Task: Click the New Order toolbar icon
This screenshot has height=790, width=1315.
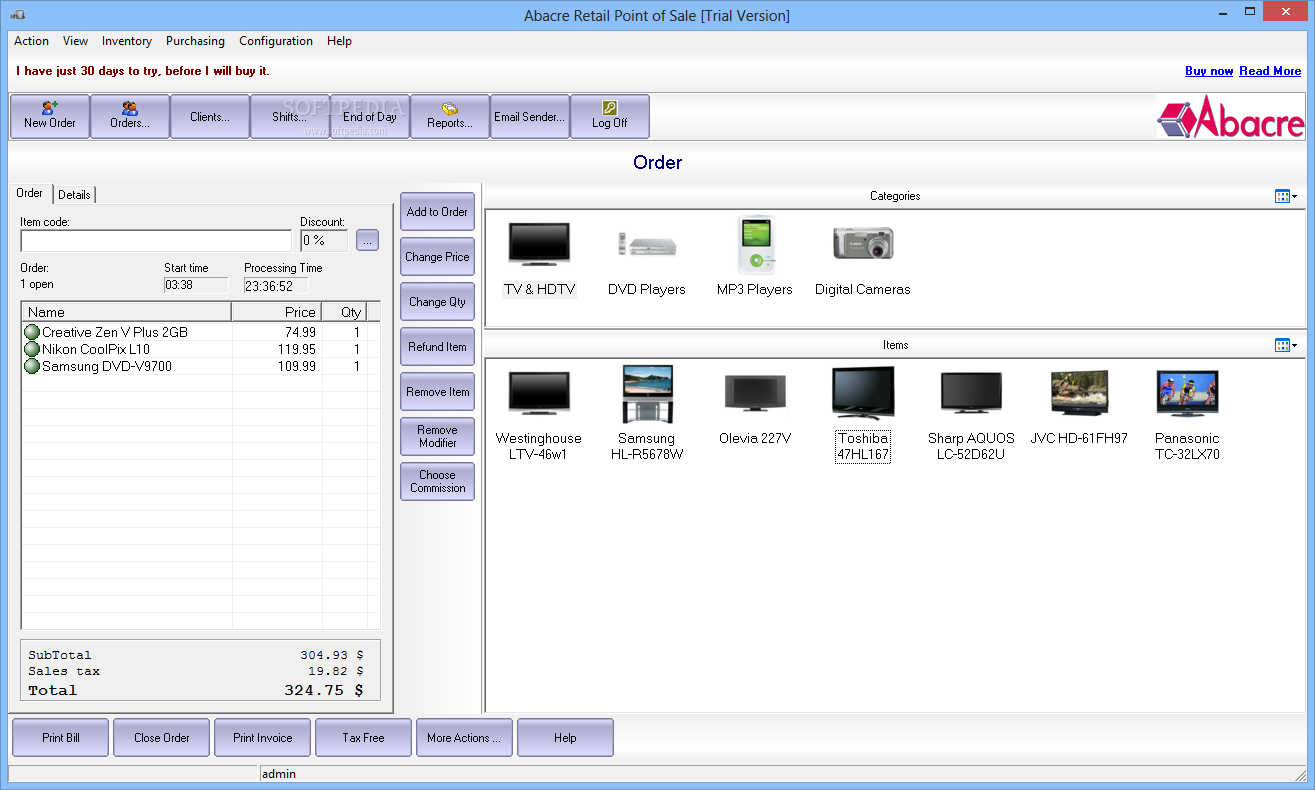Action: 49,116
